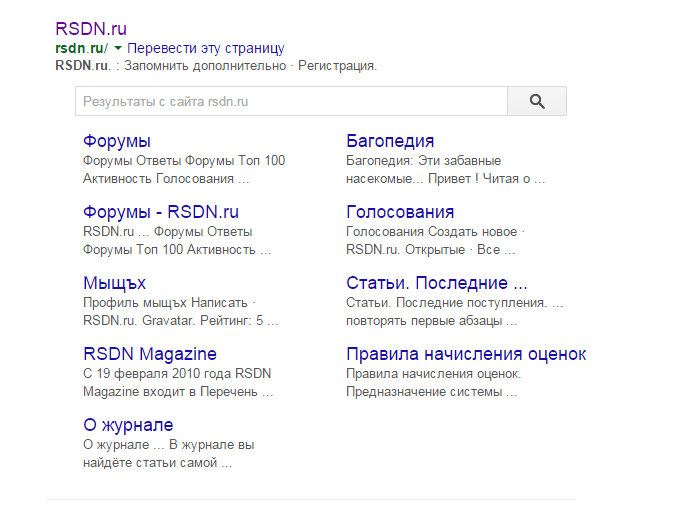
Task: Click snippet 'Голосования Создать новое'
Action: pos(432,232)
